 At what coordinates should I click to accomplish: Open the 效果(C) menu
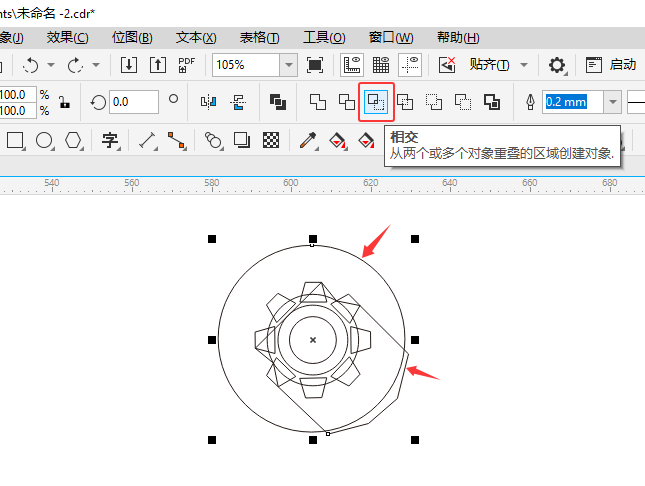tap(67, 38)
